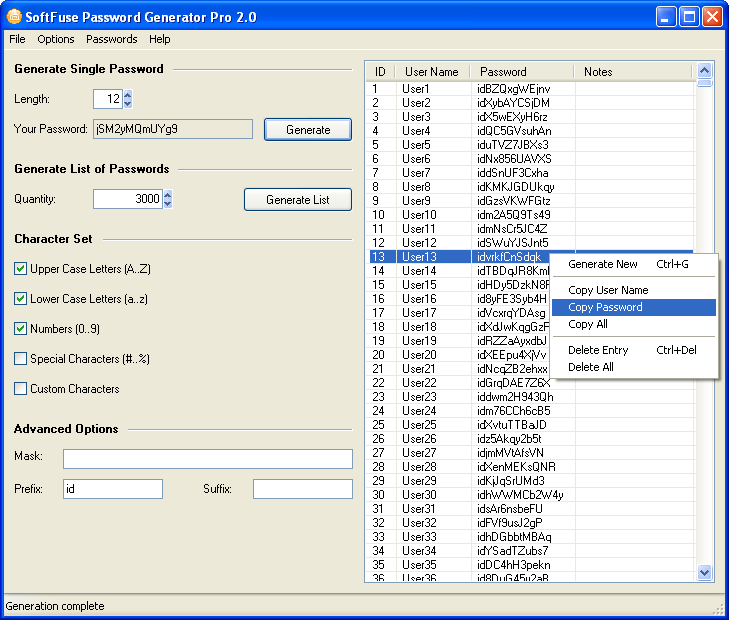Click the Generate button
Viewport: 729px width, 620px height.
308,129
